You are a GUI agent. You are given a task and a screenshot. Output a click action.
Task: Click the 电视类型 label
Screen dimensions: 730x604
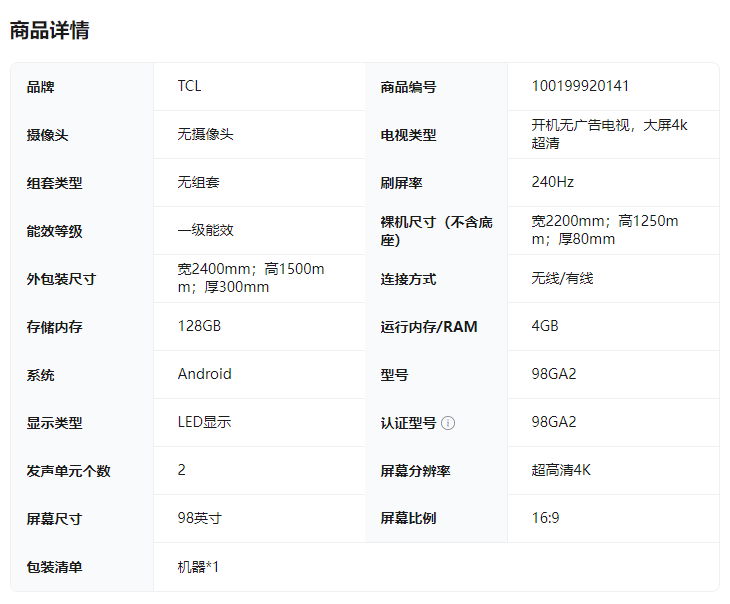point(408,135)
